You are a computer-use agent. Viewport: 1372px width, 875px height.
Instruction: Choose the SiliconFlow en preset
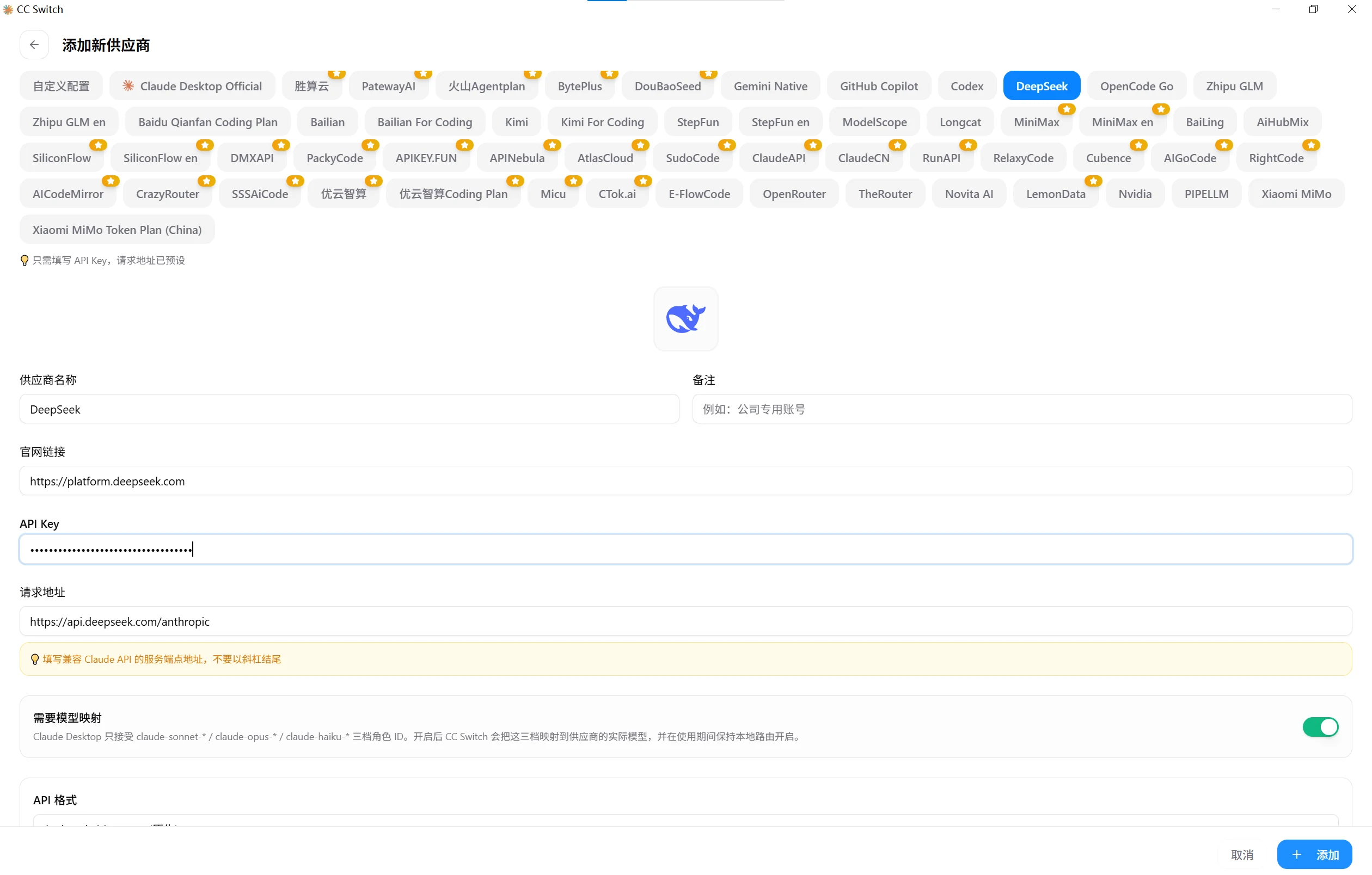pos(161,158)
